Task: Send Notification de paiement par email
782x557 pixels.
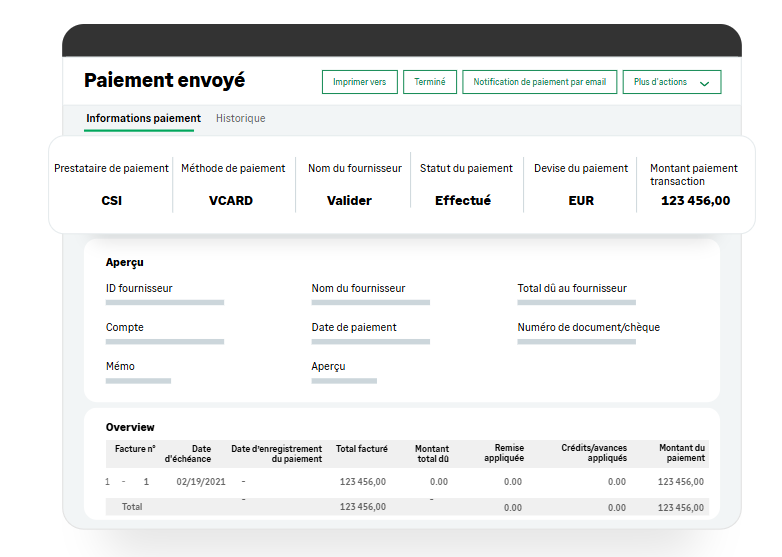Action: point(539,82)
